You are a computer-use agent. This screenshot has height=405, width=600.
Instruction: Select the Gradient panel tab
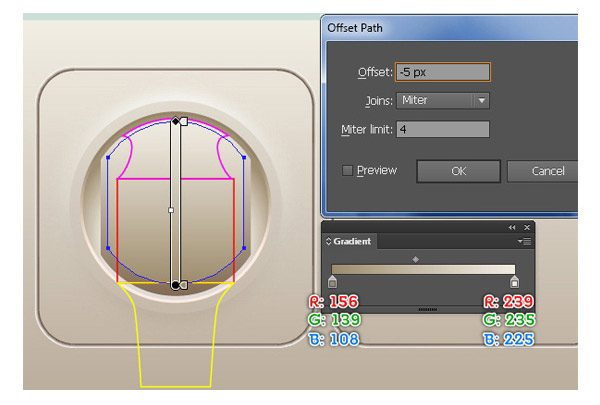[349, 242]
